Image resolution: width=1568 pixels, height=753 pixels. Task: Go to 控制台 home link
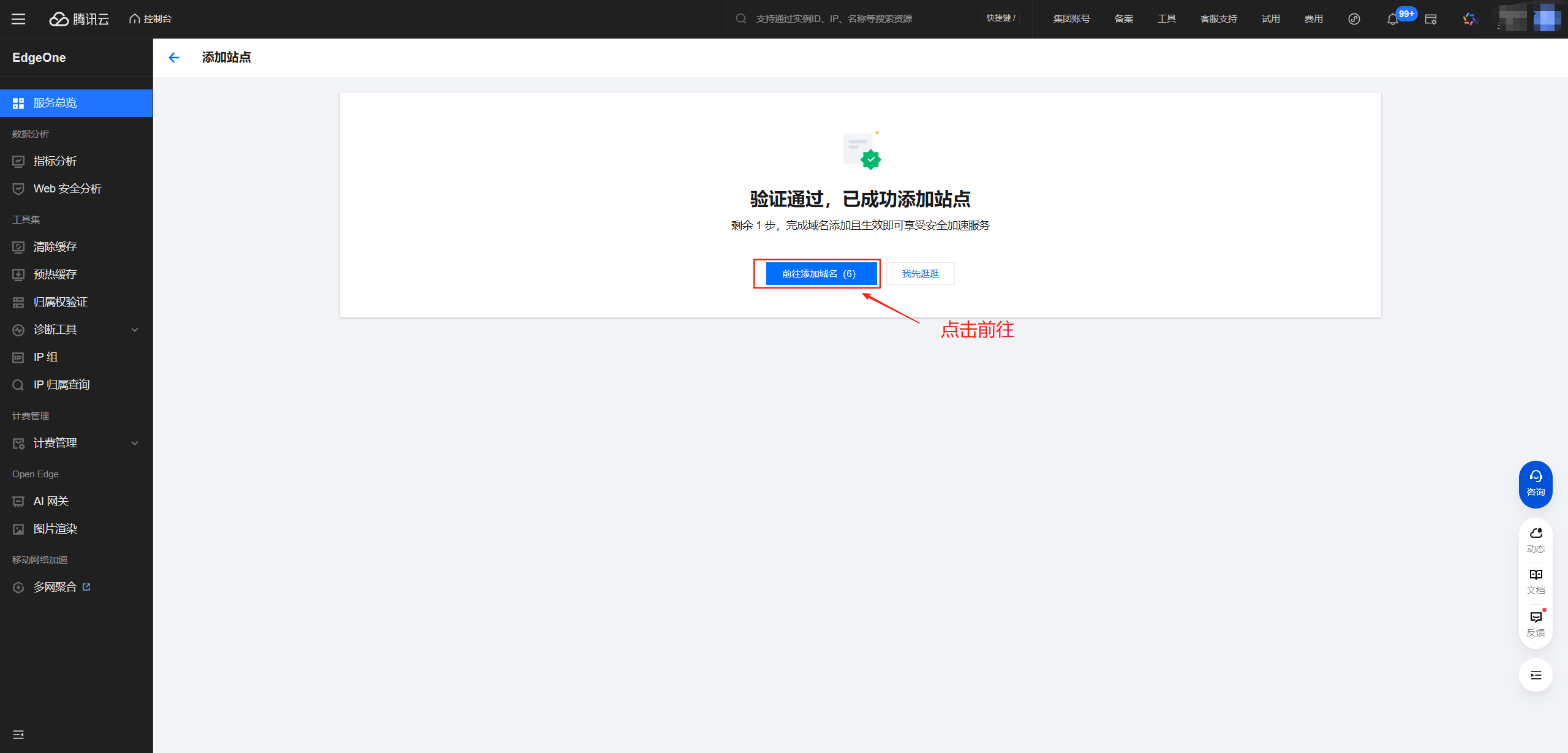151,19
